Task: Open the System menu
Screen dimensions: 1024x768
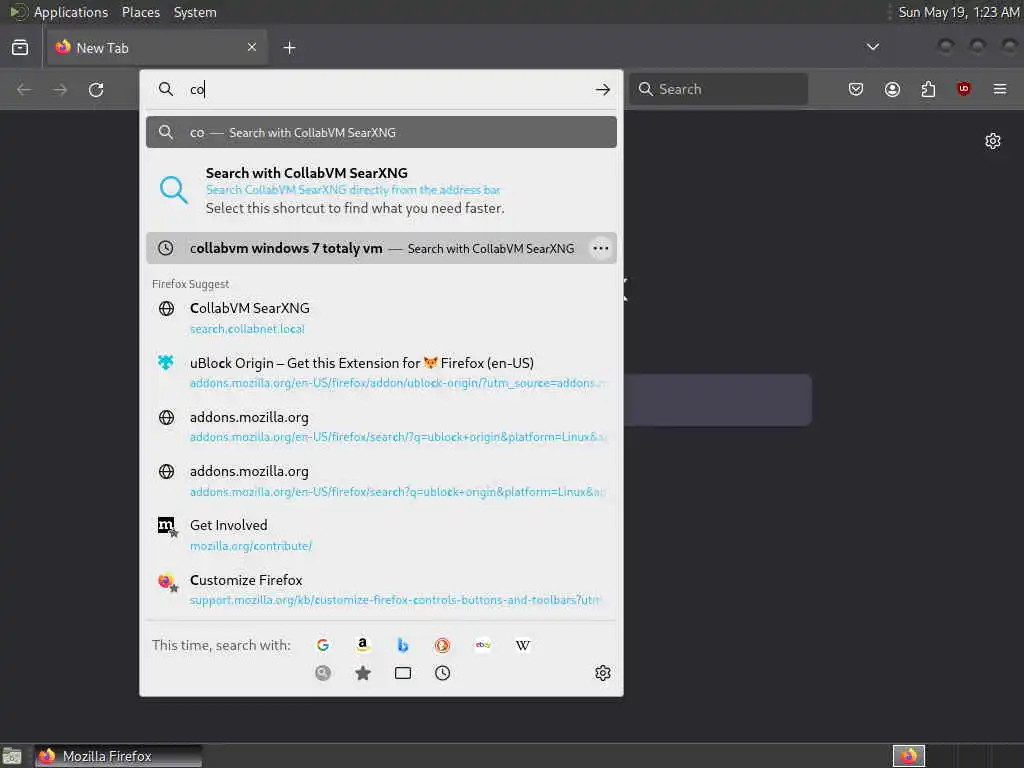Action: coord(195,12)
